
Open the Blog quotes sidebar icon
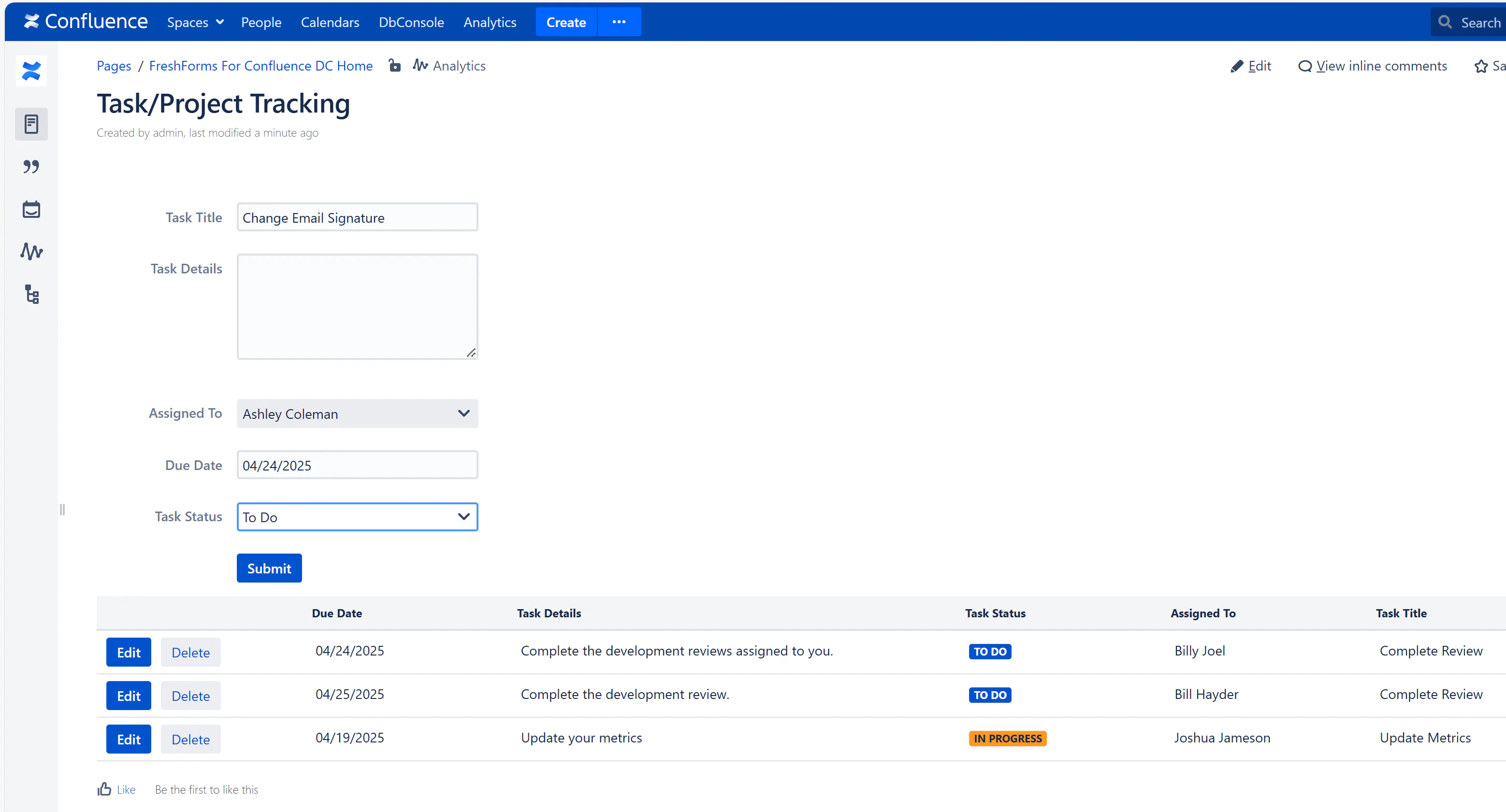(x=31, y=167)
